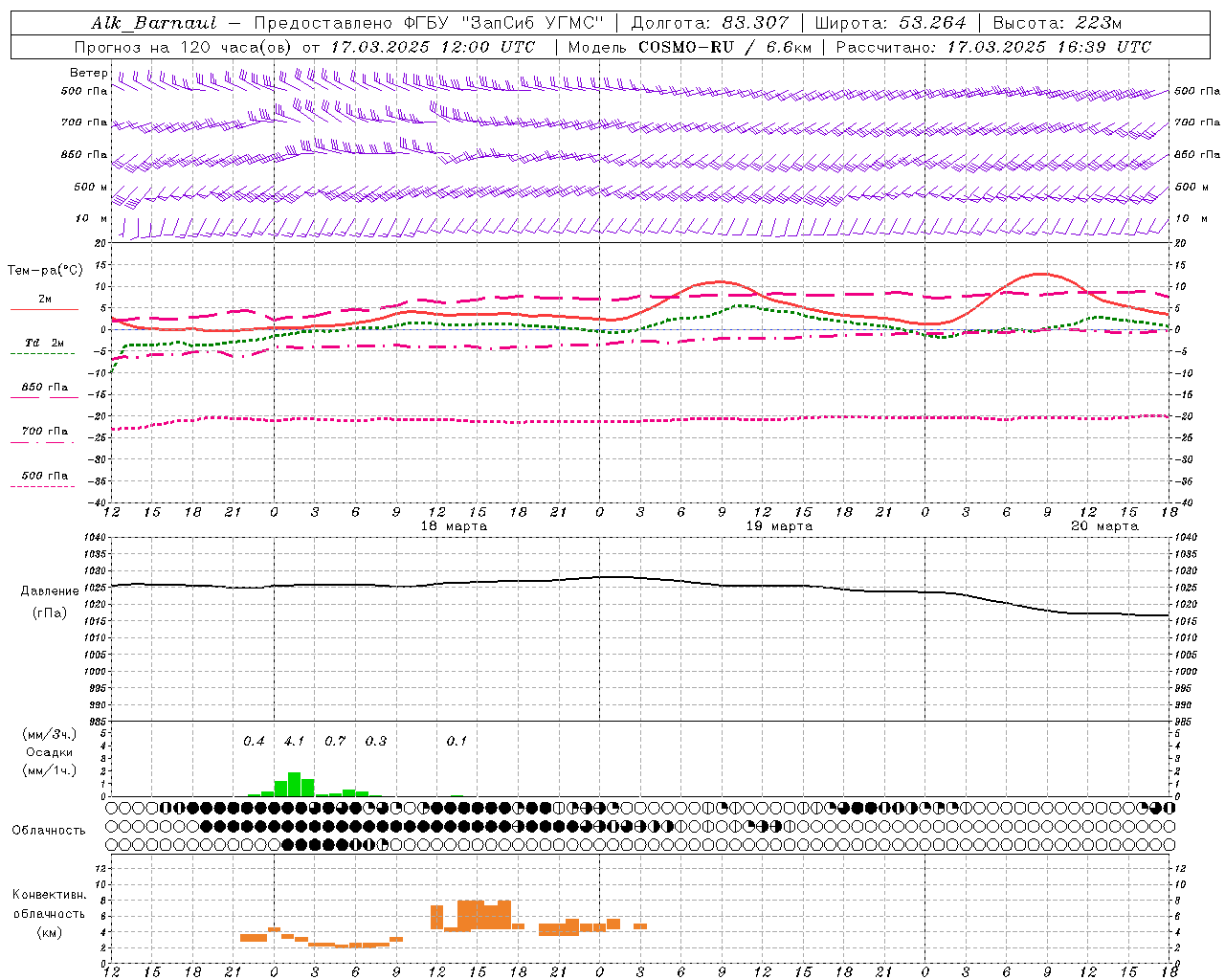Select the 0.4 precipitation total value
The width and height of the screenshot is (1225, 980).
pos(254,742)
